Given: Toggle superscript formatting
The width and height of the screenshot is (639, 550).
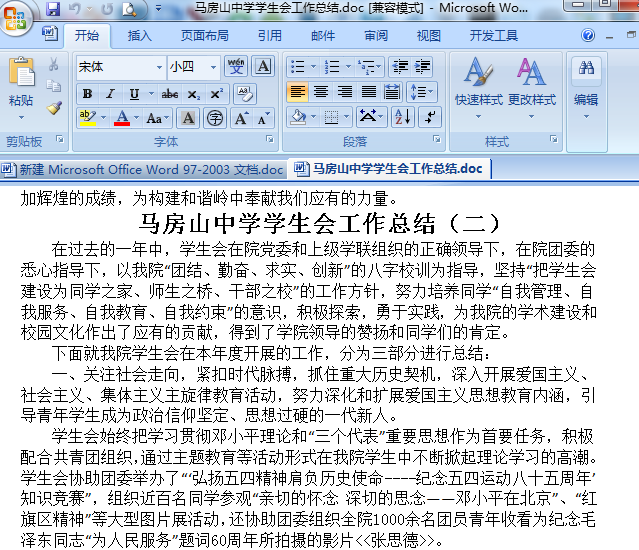Looking at the screenshot, I should tap(216, 94).
